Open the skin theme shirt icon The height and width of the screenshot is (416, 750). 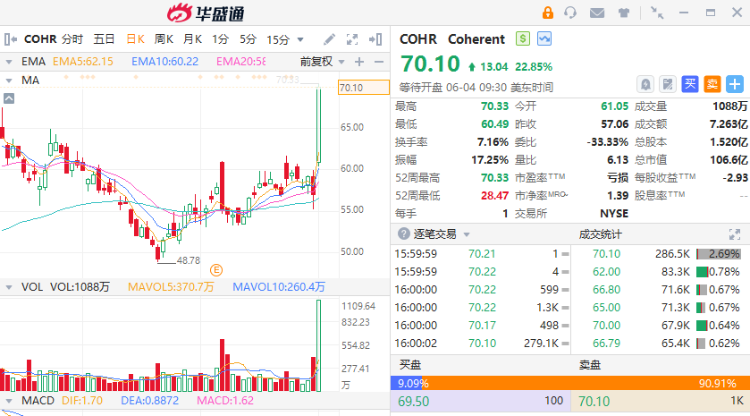pyautogui.click(x=624, y=13)
